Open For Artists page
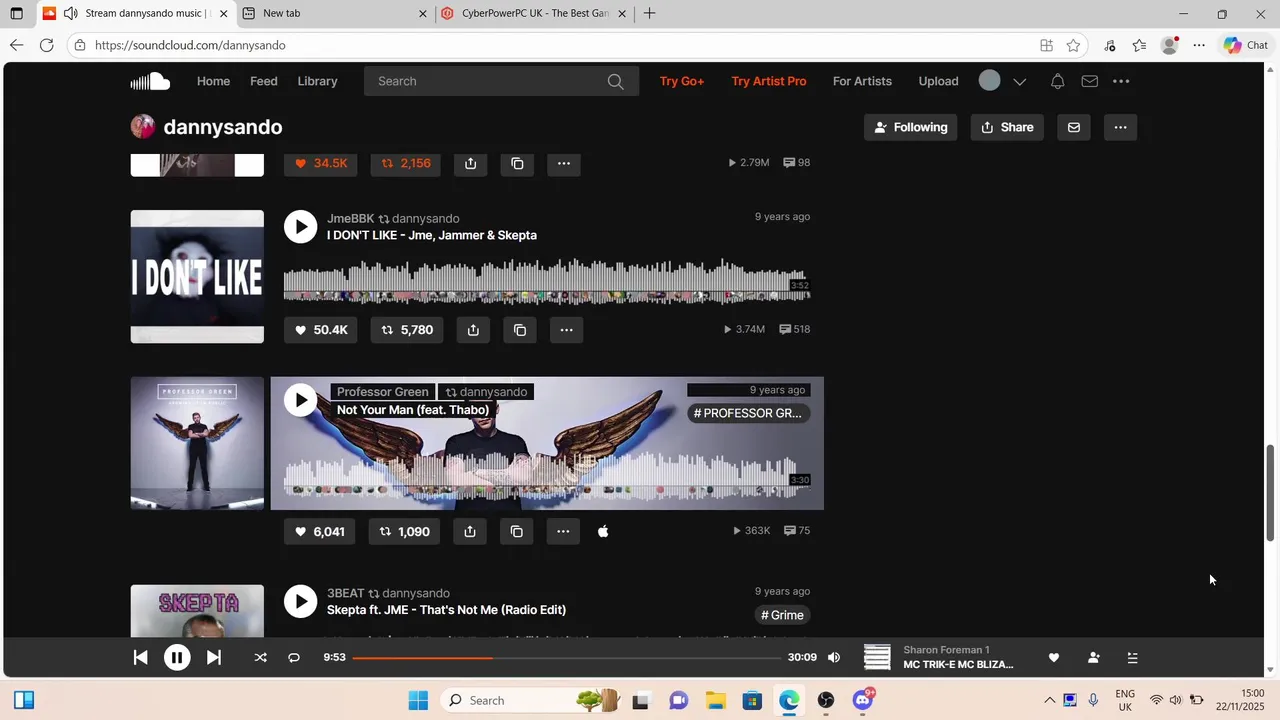The width and height of the screenshot is (1280, 720). (862, 81)
